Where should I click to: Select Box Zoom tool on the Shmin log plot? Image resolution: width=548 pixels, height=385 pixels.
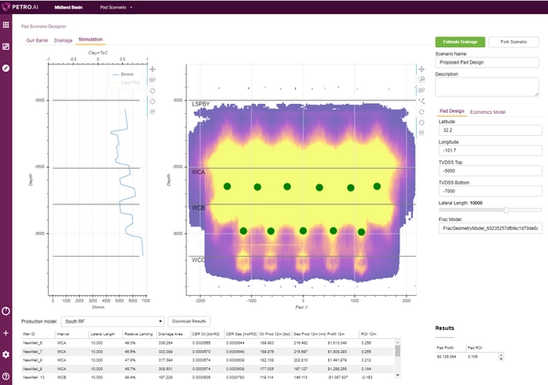(x=152, y=80)
